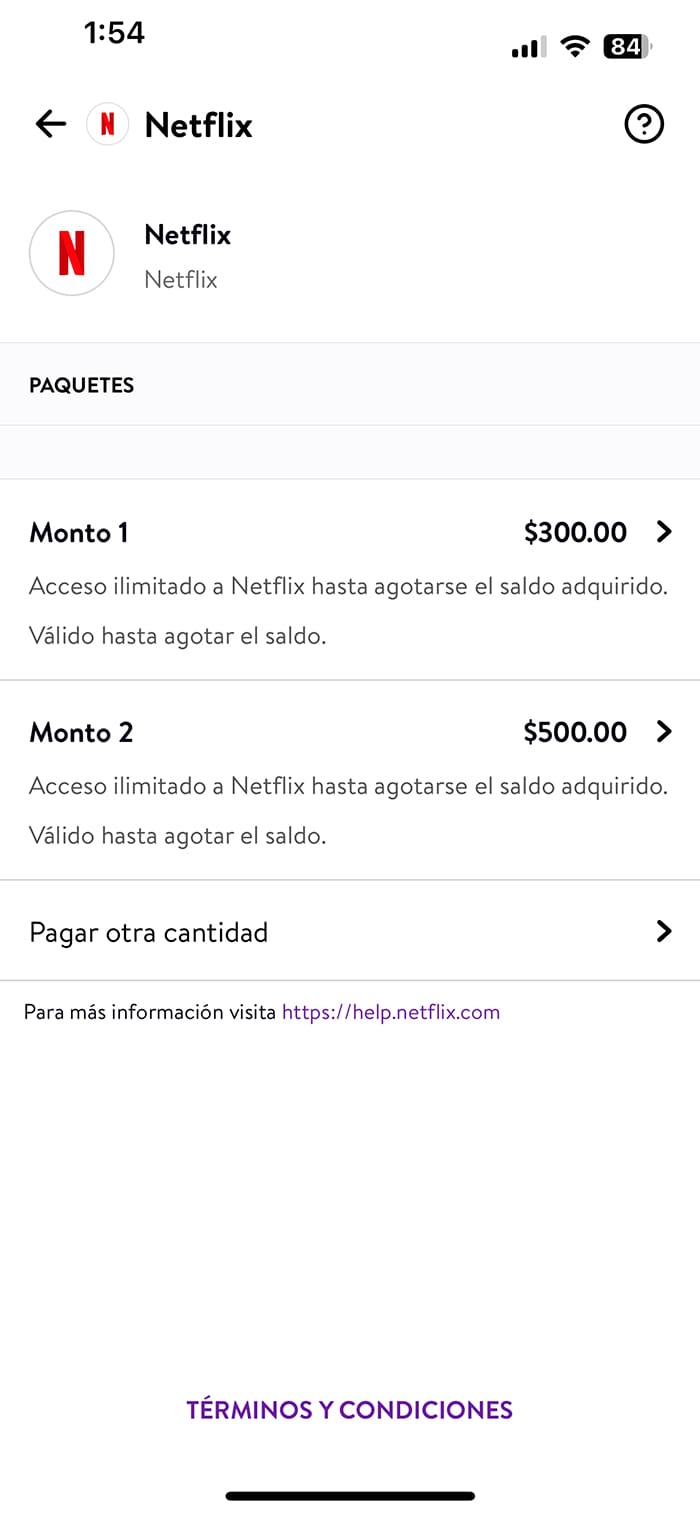View Términos y Condiciones
700x1515 pixels.
pyautogui.click(x=349, y=1410)
